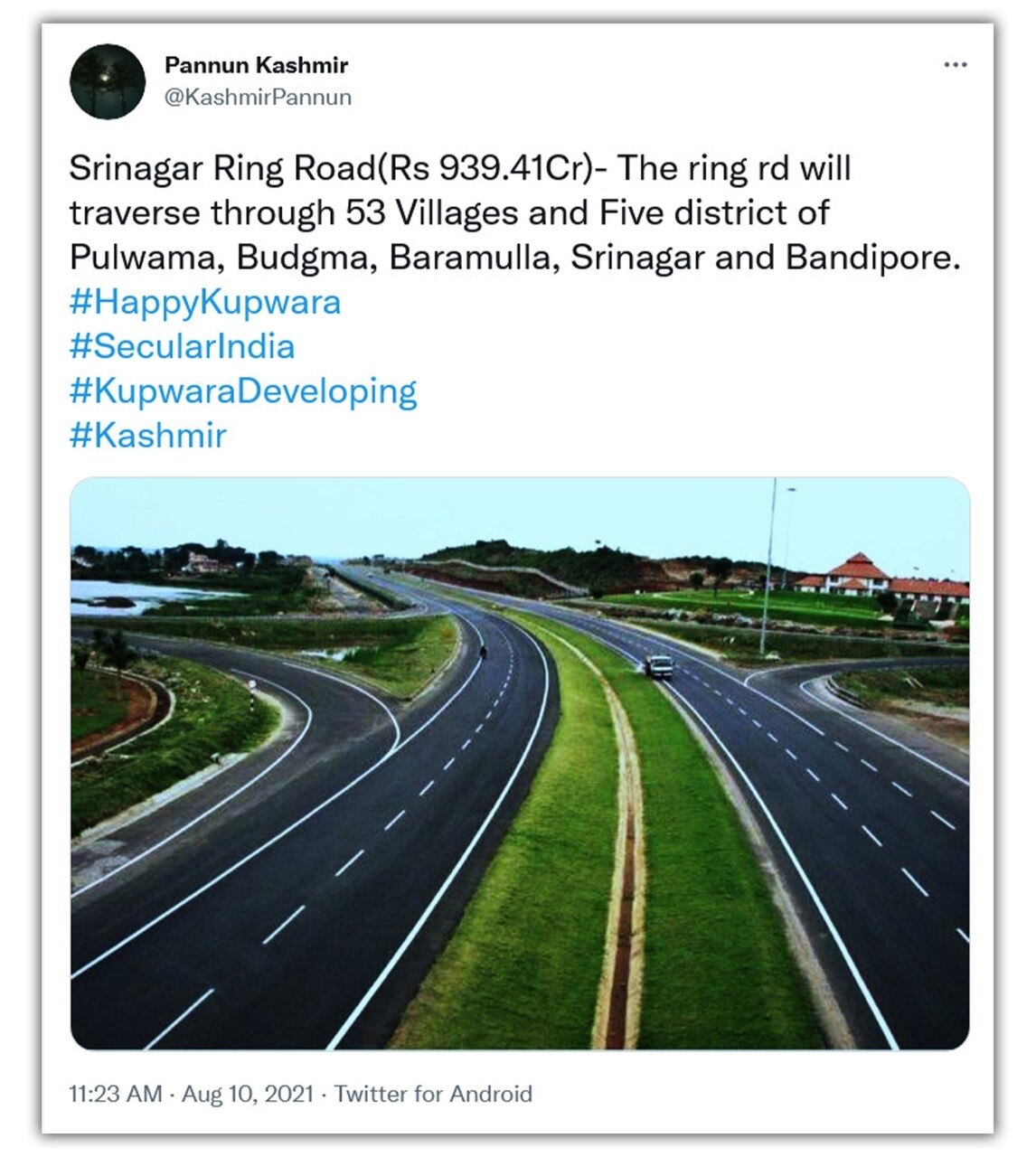Click the tall street light pole in photo

[768, 569]
